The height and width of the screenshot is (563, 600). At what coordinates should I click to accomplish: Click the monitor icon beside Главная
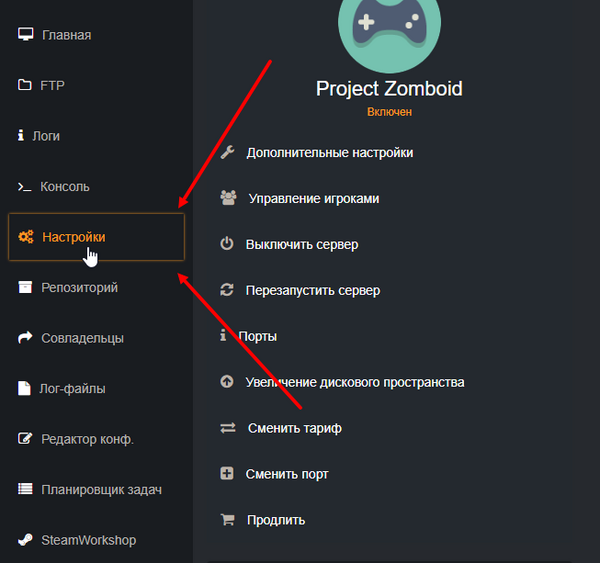25,35
